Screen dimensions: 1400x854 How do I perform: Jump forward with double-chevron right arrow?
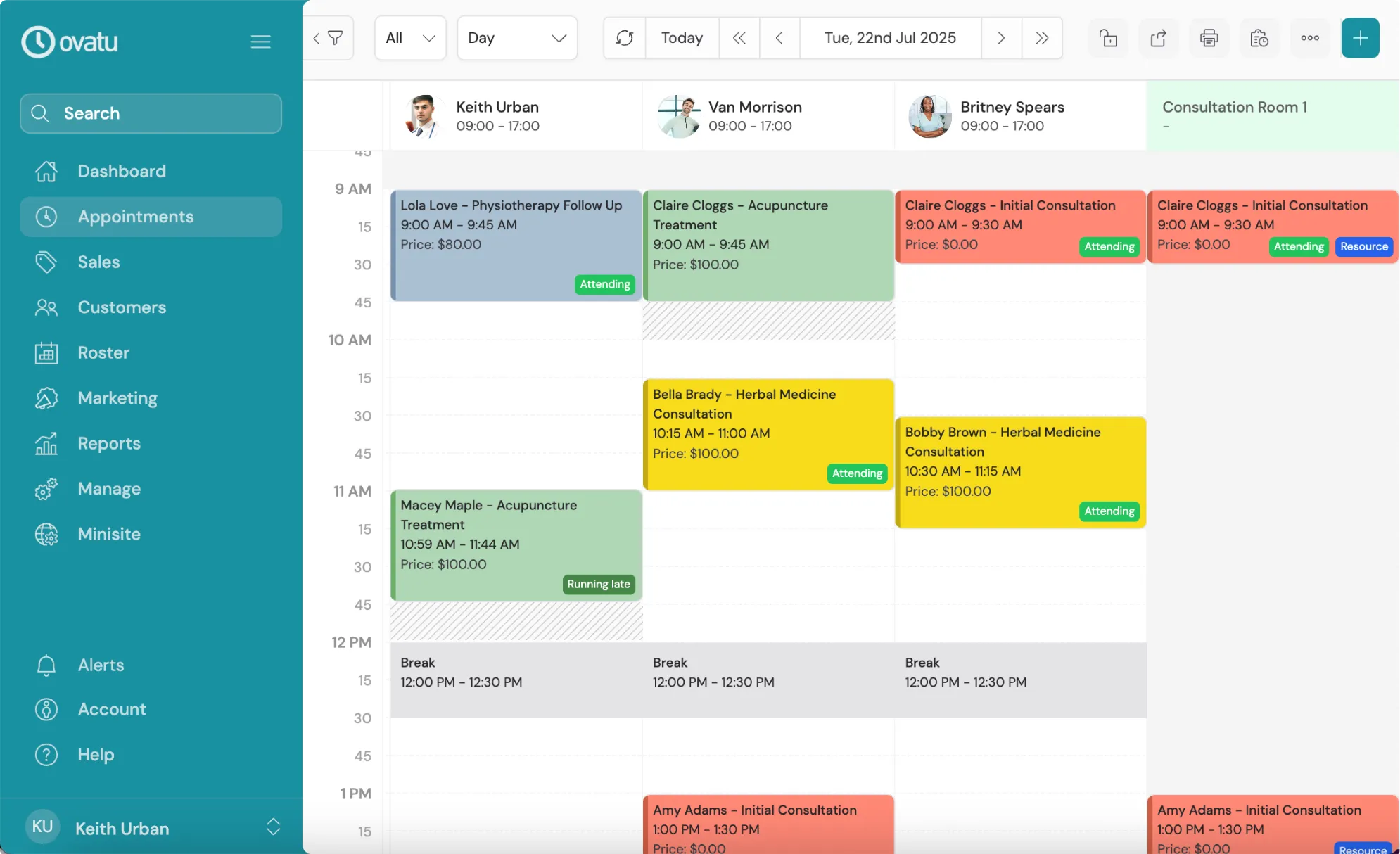(1041, 38)
